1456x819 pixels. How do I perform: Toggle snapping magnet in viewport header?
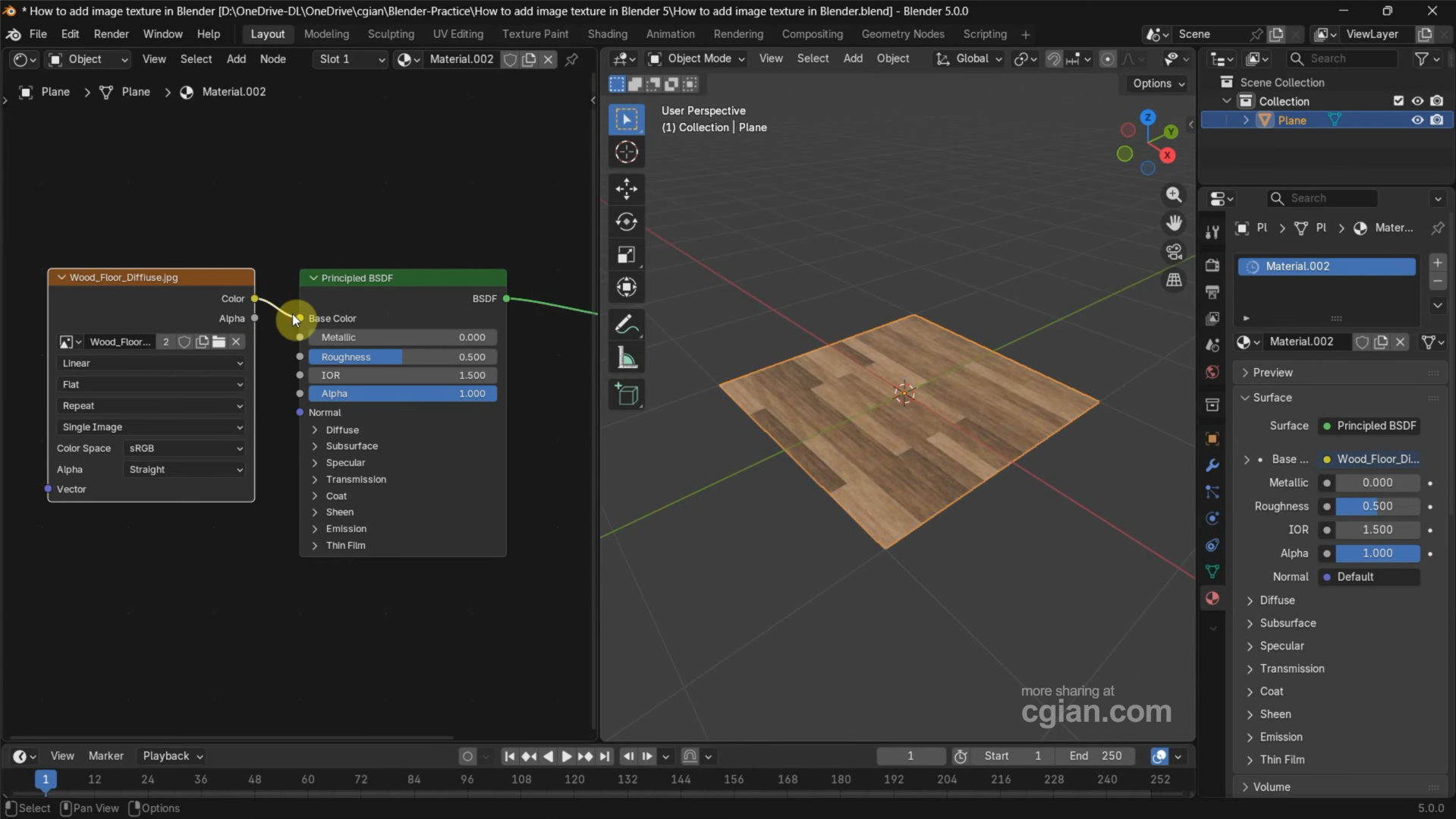(x=1054, y=58)
